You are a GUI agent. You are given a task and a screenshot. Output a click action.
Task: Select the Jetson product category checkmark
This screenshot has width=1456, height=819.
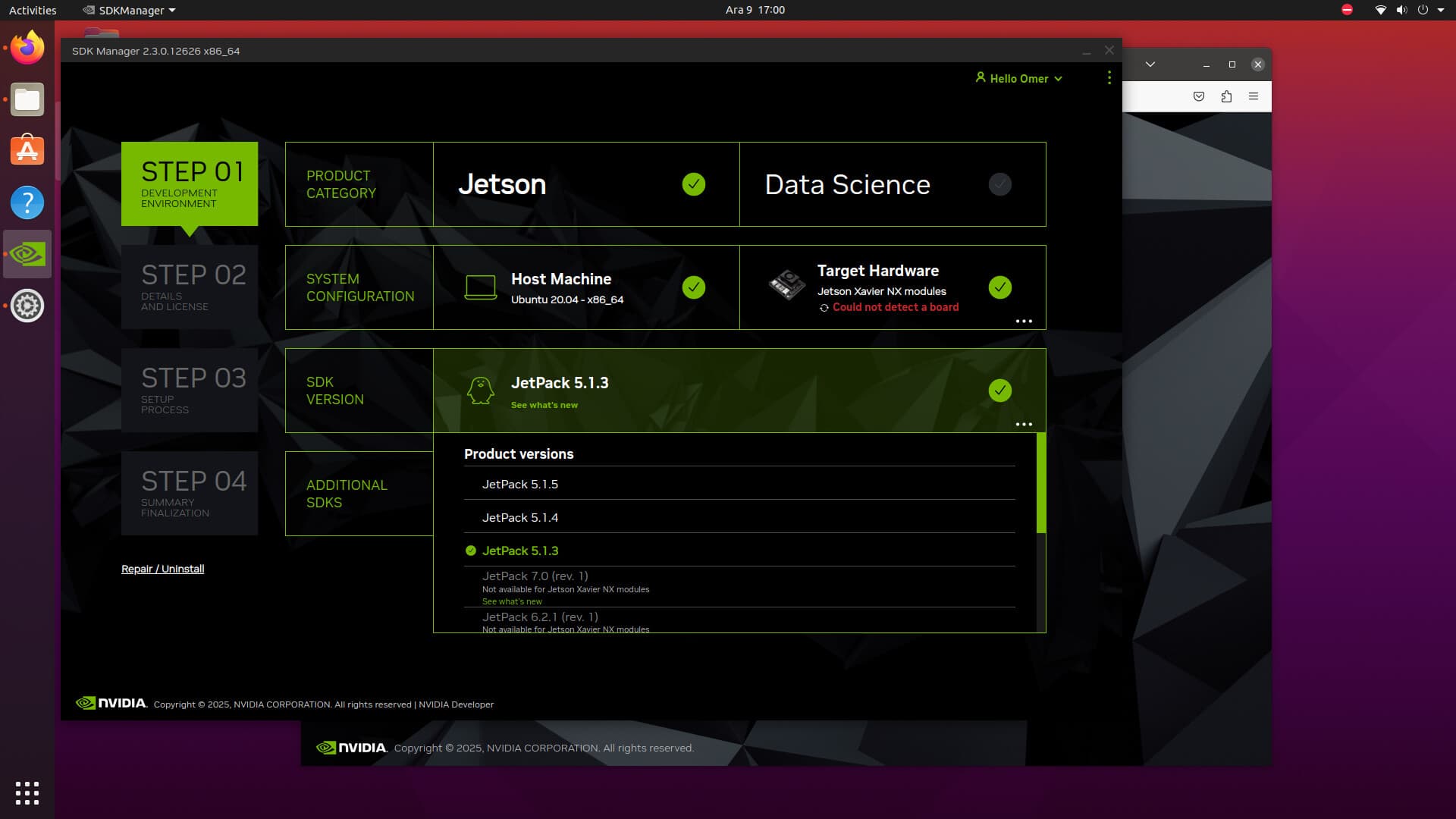[x=693, y=184]
